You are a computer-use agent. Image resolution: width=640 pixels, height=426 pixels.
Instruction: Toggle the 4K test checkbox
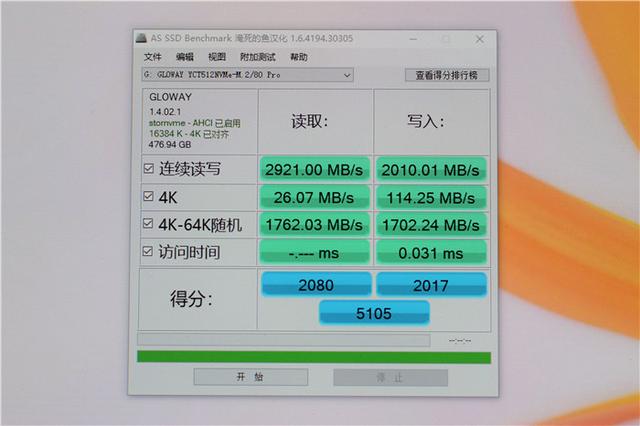149,196
